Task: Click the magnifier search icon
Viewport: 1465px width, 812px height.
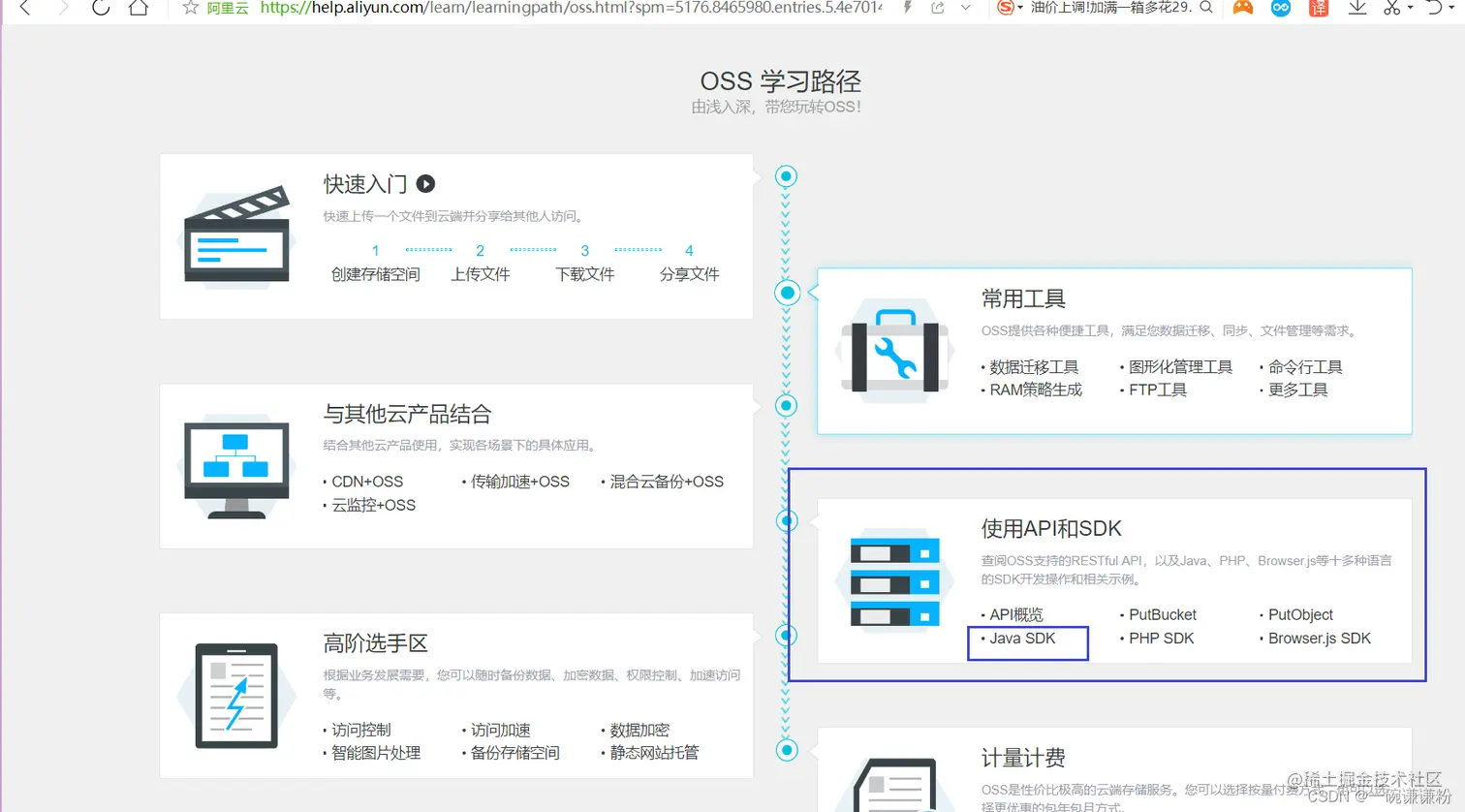Action: 1206,8
